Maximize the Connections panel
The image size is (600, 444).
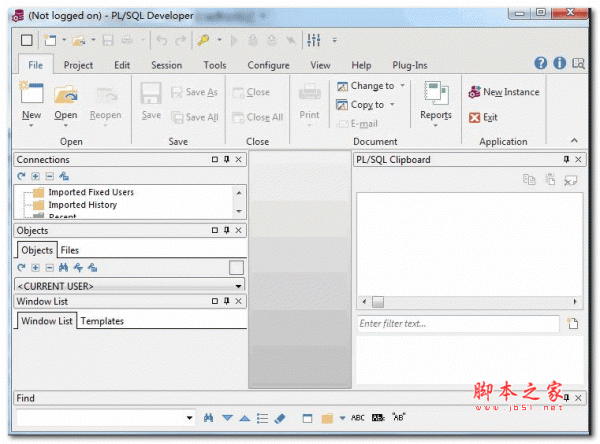point(215,159)
